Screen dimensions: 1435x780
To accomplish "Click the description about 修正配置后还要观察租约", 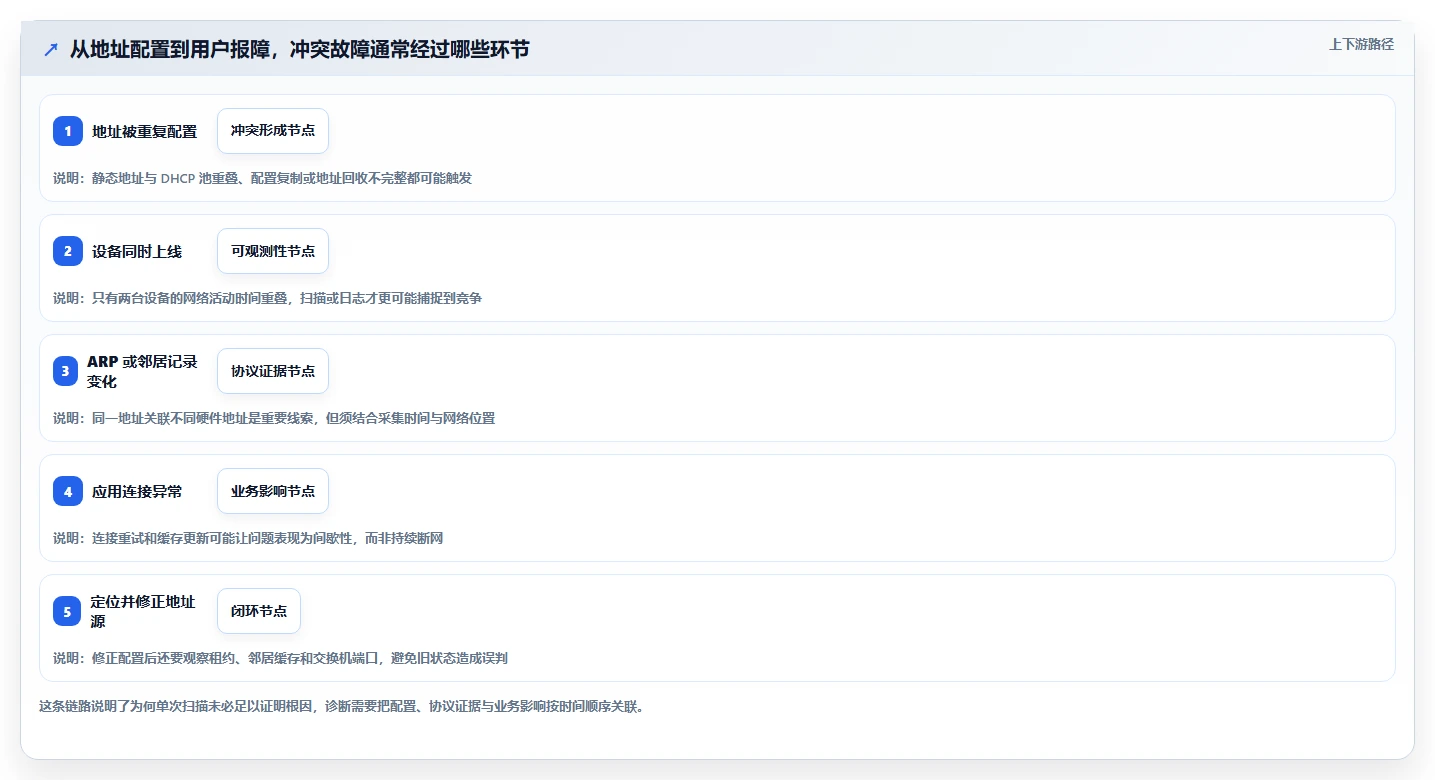I will point(281,658).
